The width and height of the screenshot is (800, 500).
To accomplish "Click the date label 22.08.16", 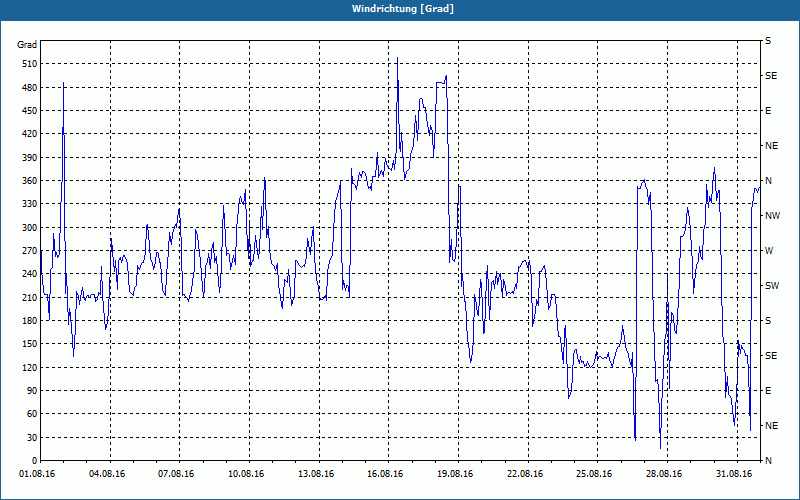I will pos(525,474).
